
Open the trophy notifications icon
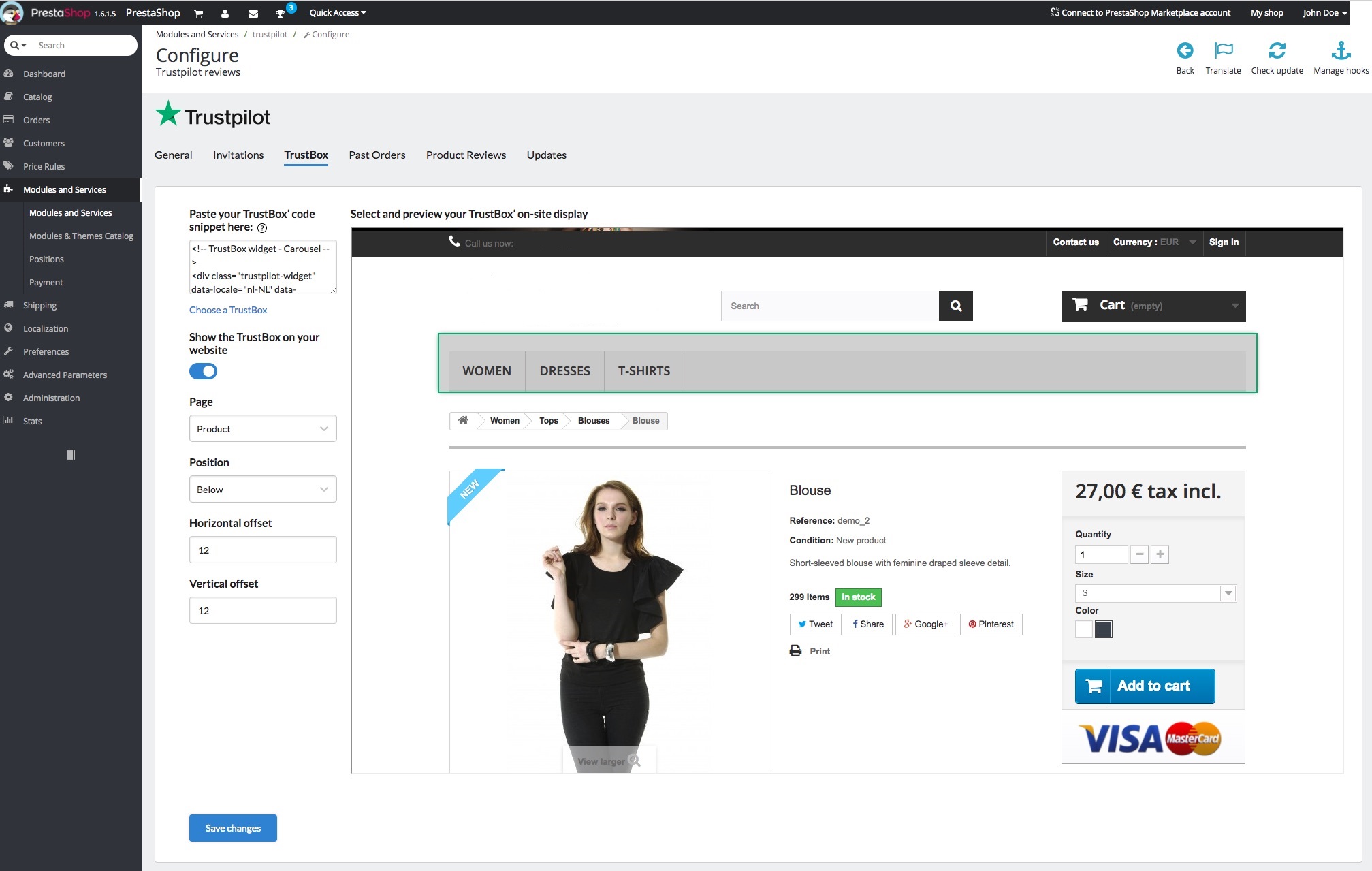pyautogui.click(x=280, y=13)
